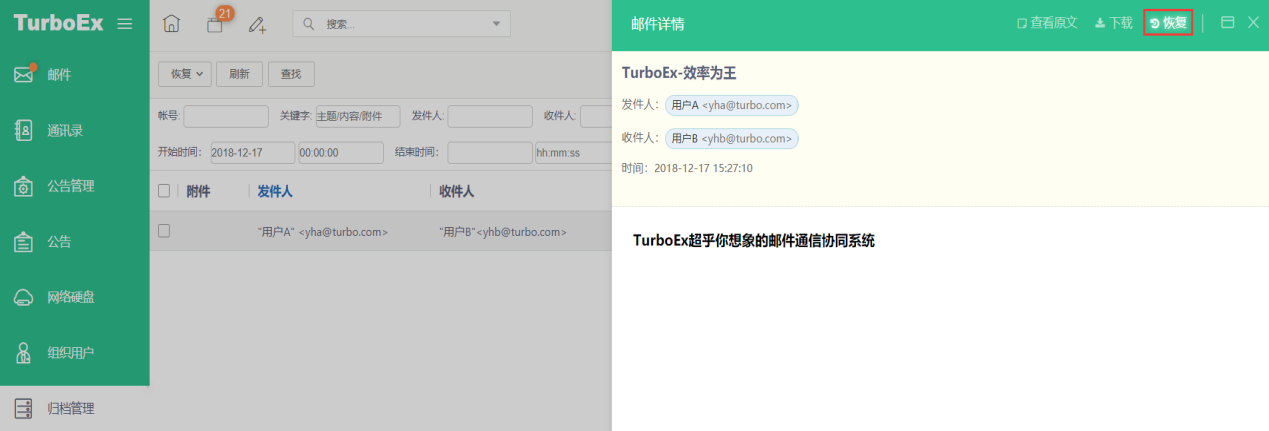The width and height of the screenshot is (1269, 431).
Task: Toggle the select-all checkbox in table header
Action: point(164,191)
